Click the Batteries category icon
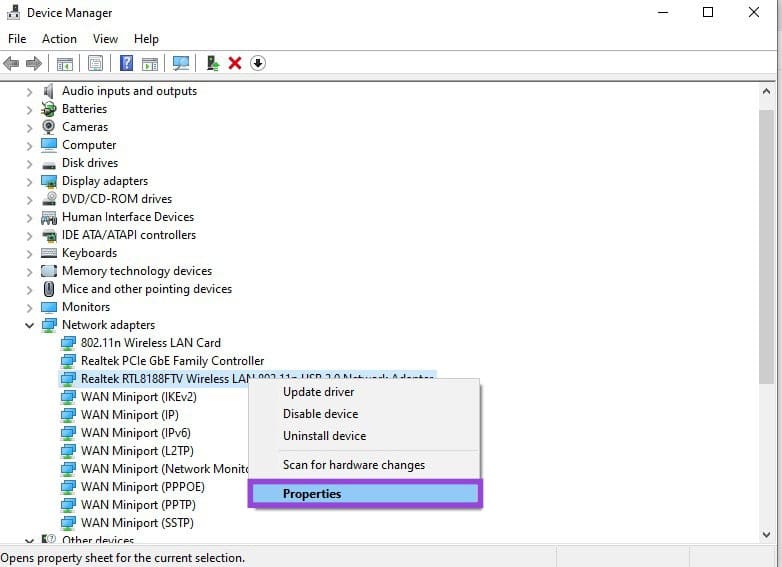The height and width of the screenshot is (567, 782). [48, 109]
